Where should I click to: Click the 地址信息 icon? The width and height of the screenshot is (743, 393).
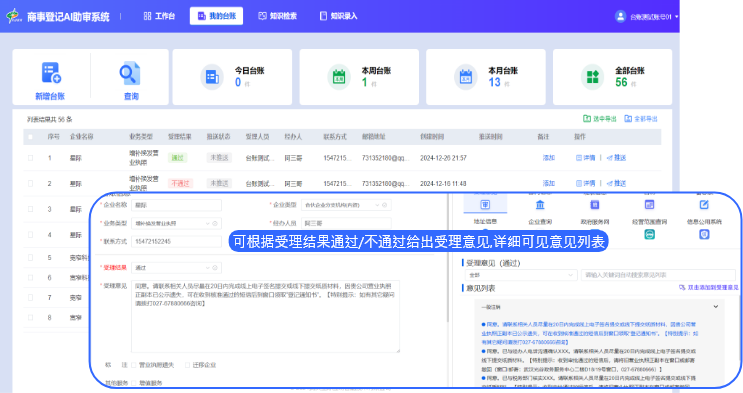pos(485,205)
